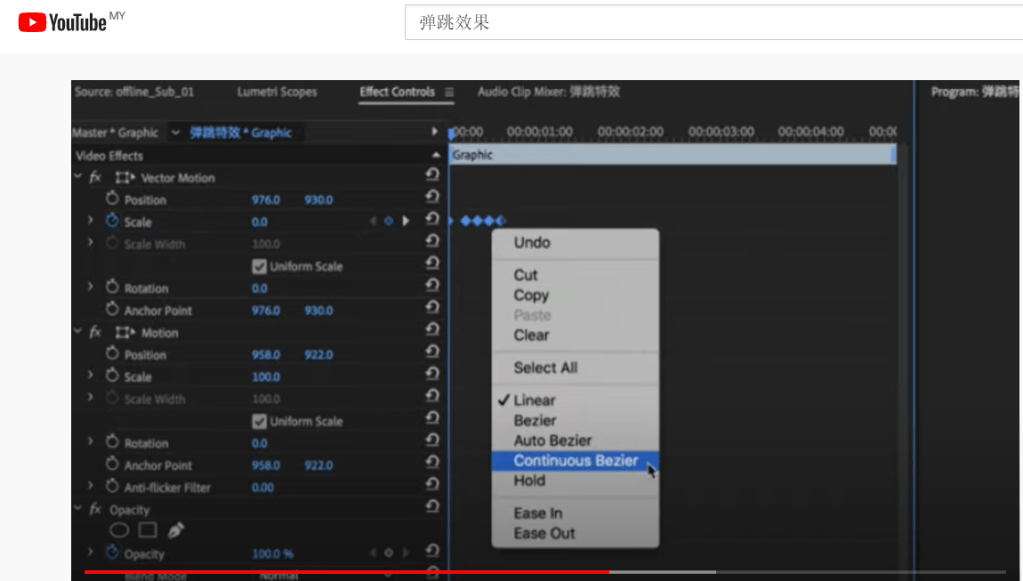The height and width of the screenshot is (581, 1023).
Task: Uncheck Uniform Scale under Vector Motion
Action: 259,267
